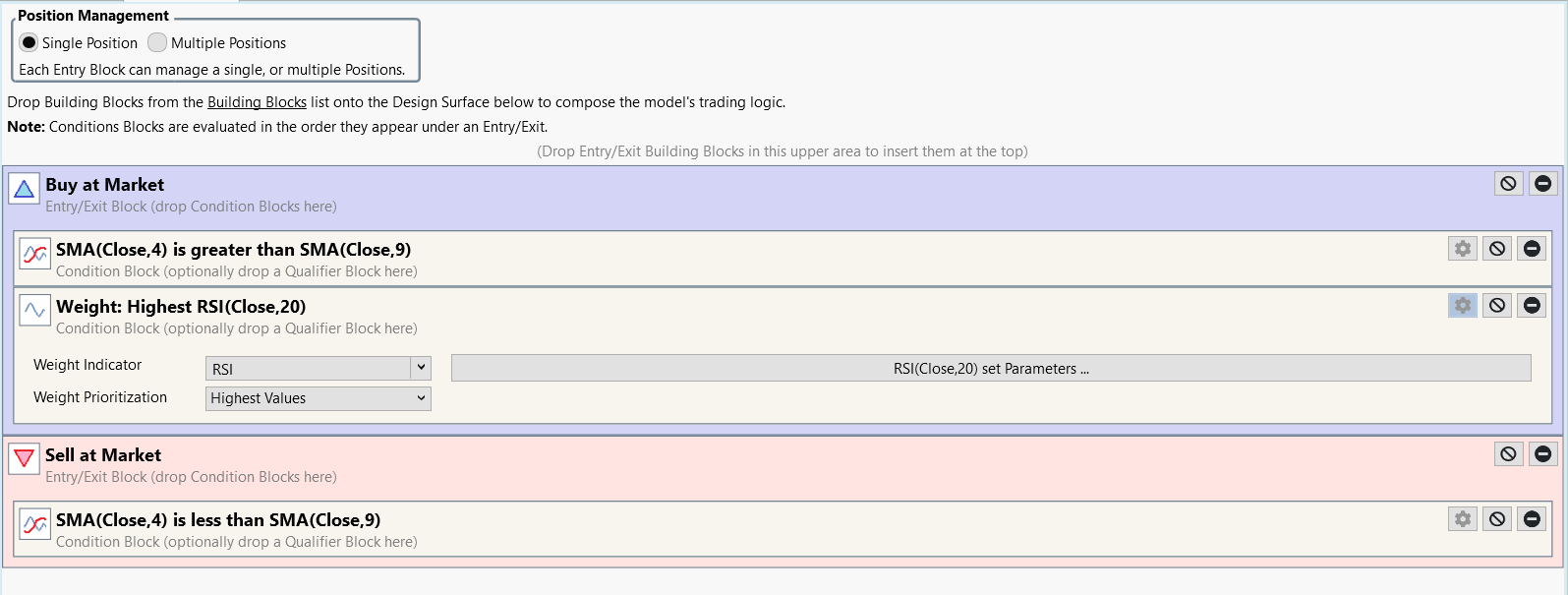Screen dimensions: 1568x595
Task: Select the SMA(Close,4) is less than SMA(Close,9) block
Action: point(218,520)
